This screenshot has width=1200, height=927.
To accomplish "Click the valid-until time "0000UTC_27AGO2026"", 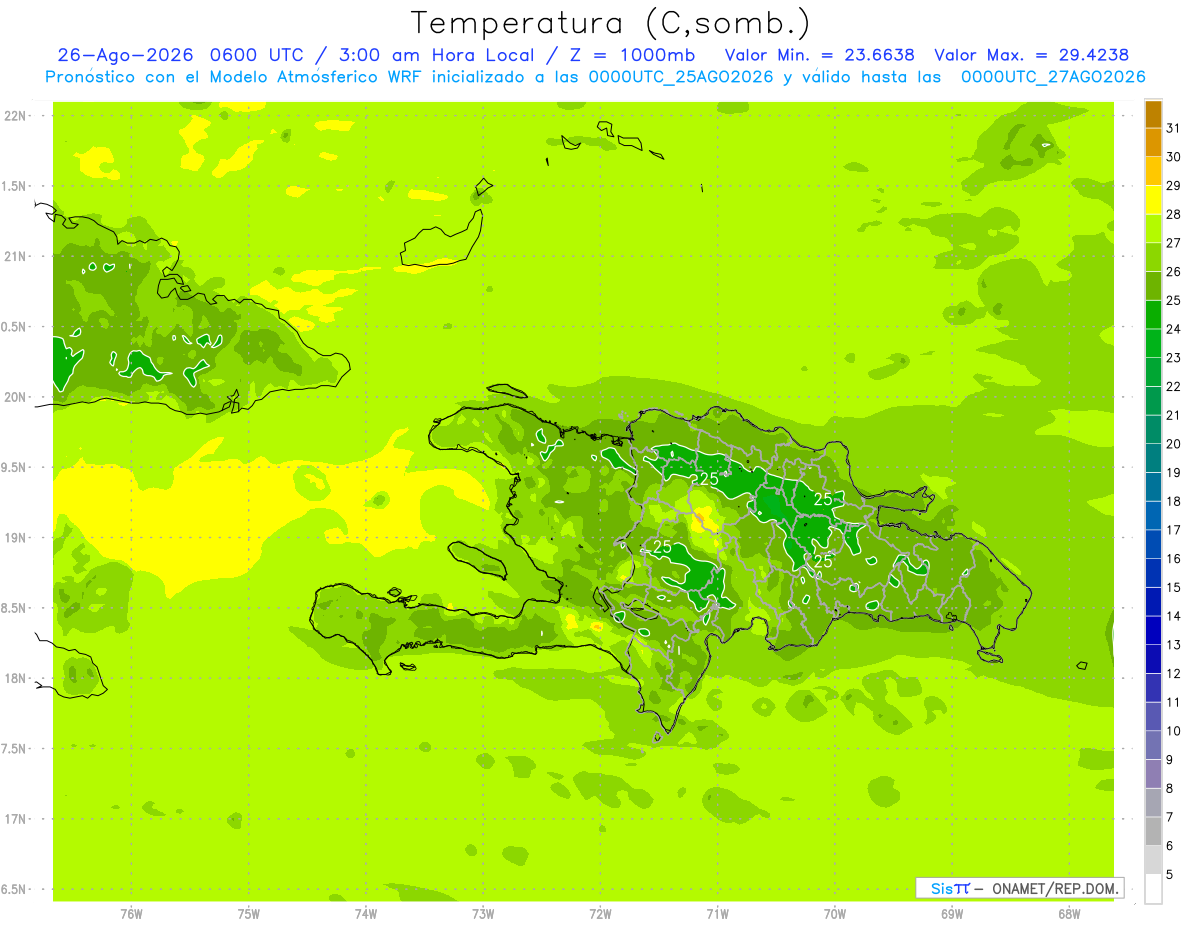I will [x=1053, y=77].
